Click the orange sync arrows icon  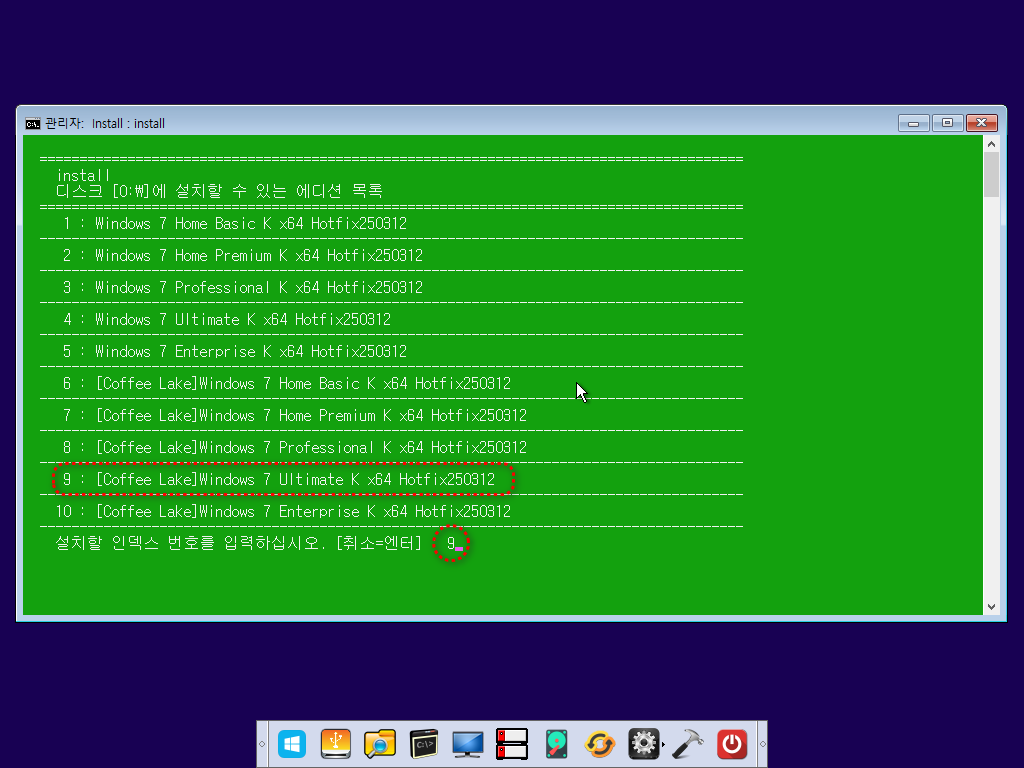coord(600,744)
